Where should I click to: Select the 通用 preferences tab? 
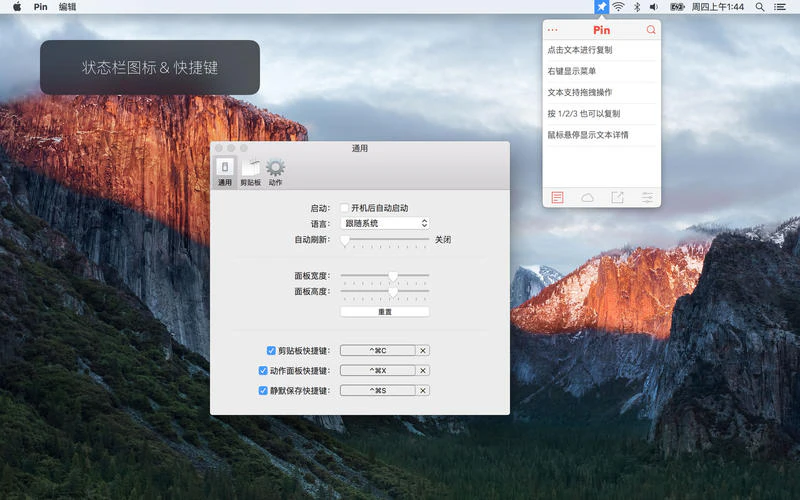tap(225, 172)
